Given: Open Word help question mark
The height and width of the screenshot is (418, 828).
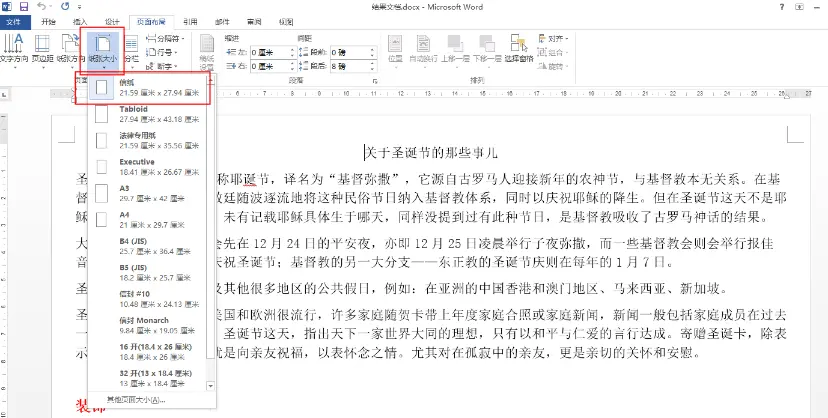Looking at the screenshot, I should 782,7.
